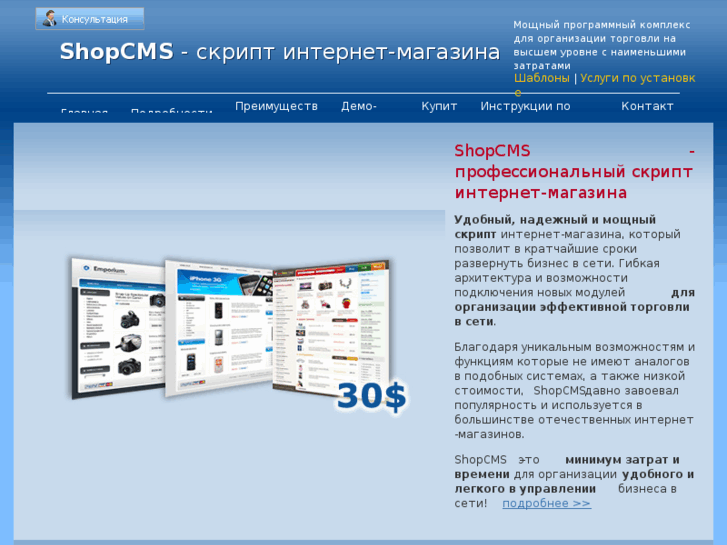Screen dimensions: 727x545
Task: Open the Преимущества menu item
Action: [276, 106]
